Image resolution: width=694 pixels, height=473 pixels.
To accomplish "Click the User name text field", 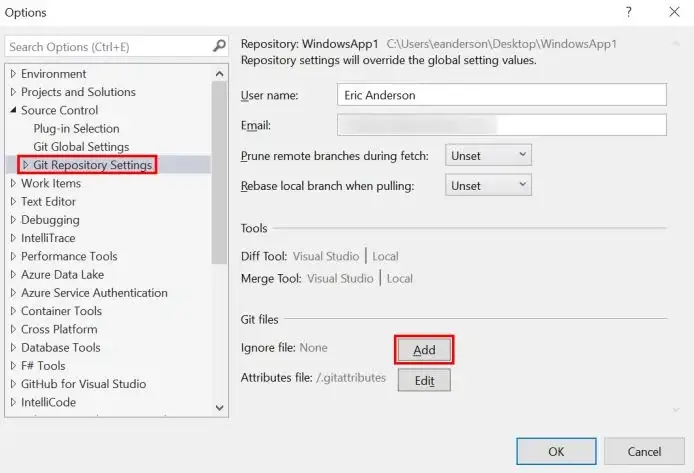I will [501, 94].
